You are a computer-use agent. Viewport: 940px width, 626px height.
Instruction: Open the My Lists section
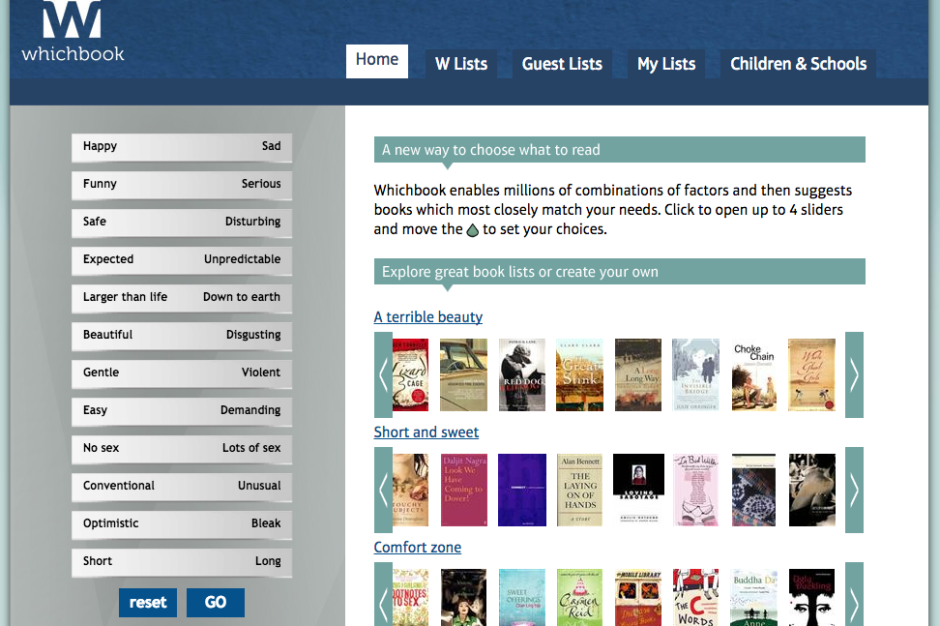point(666,63)
